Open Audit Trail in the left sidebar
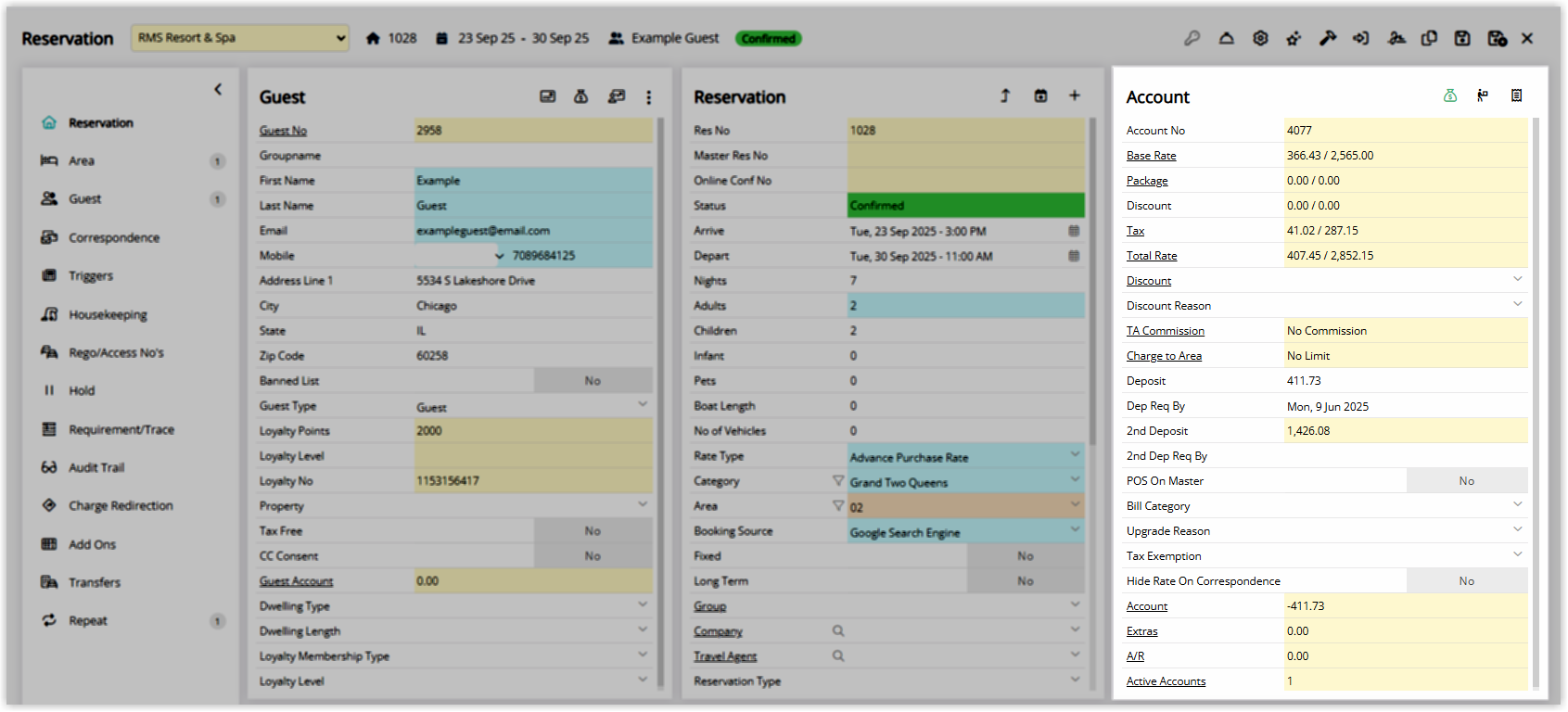 pos(96,468)
